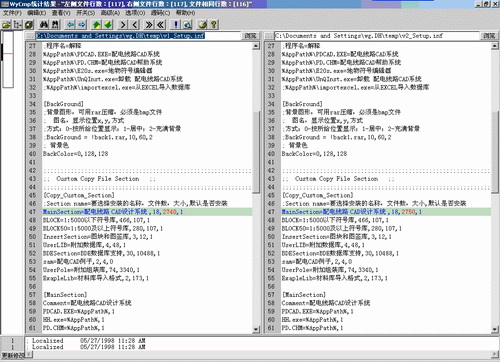The height and width of the screenshot is (362, 500).
Task: Click PD.CHM=%AppPath% line 61 in left pane
Action: click(x=73, y=328)
